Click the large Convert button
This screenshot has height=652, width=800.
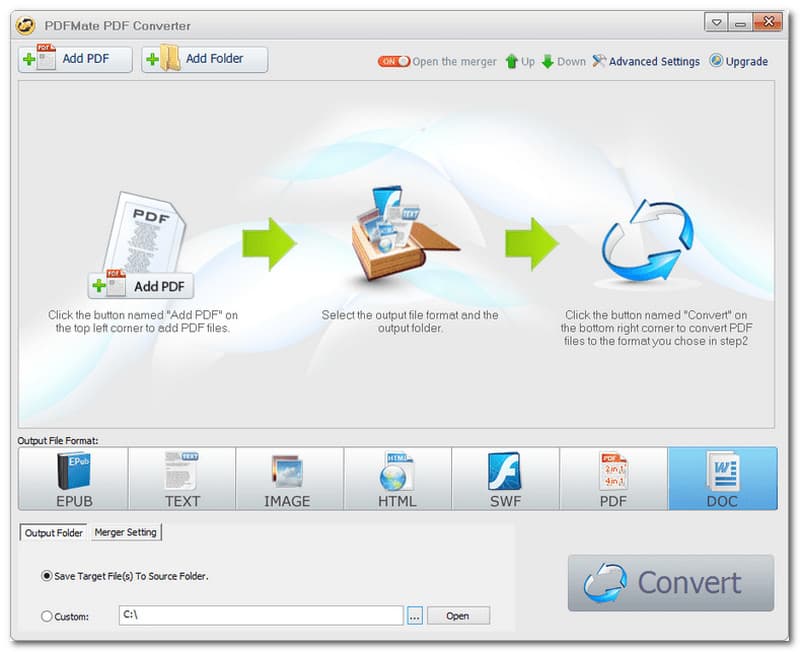[671, 583]
